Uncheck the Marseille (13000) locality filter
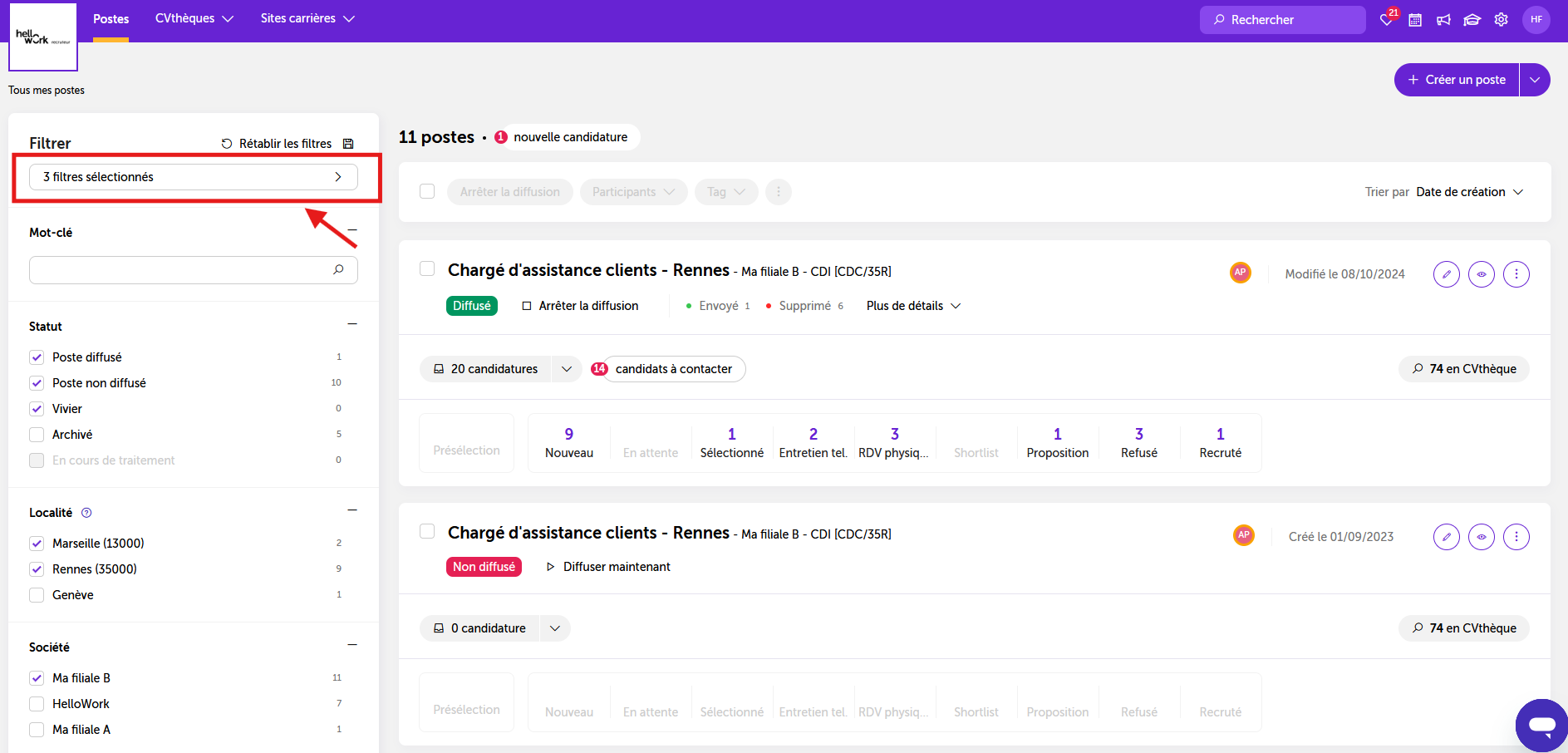 point(37,544)
